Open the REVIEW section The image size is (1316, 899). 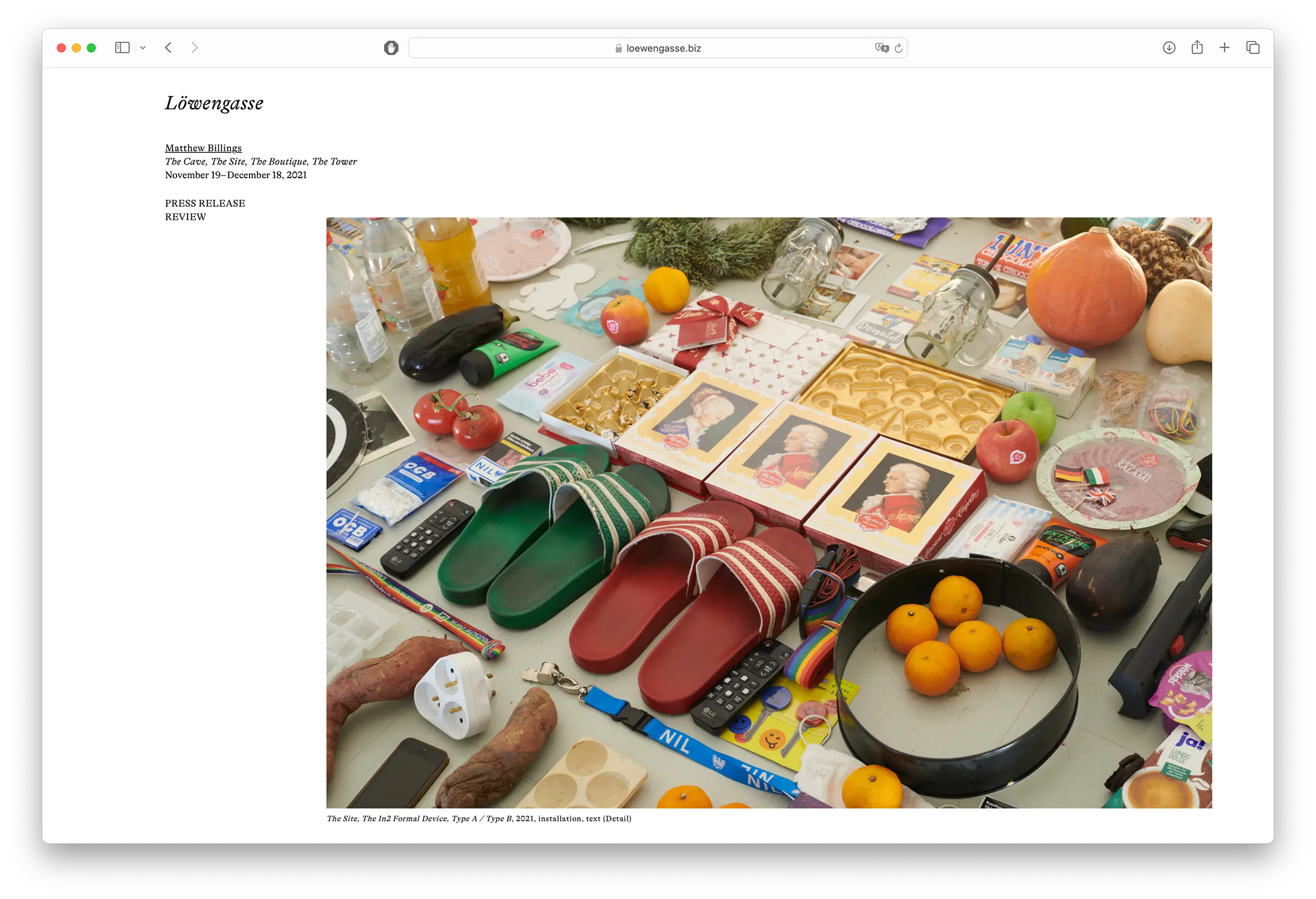click(186, 217)
